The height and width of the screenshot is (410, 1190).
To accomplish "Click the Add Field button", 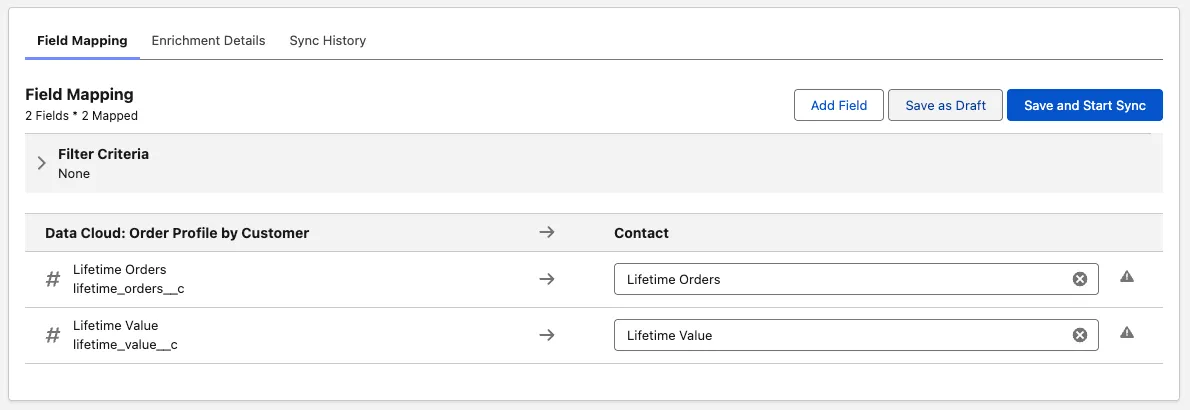I will (838, 105).
